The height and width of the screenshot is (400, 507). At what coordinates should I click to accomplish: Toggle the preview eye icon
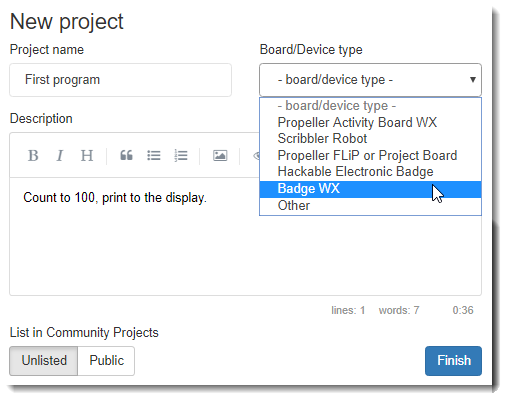tap(257, 156)
